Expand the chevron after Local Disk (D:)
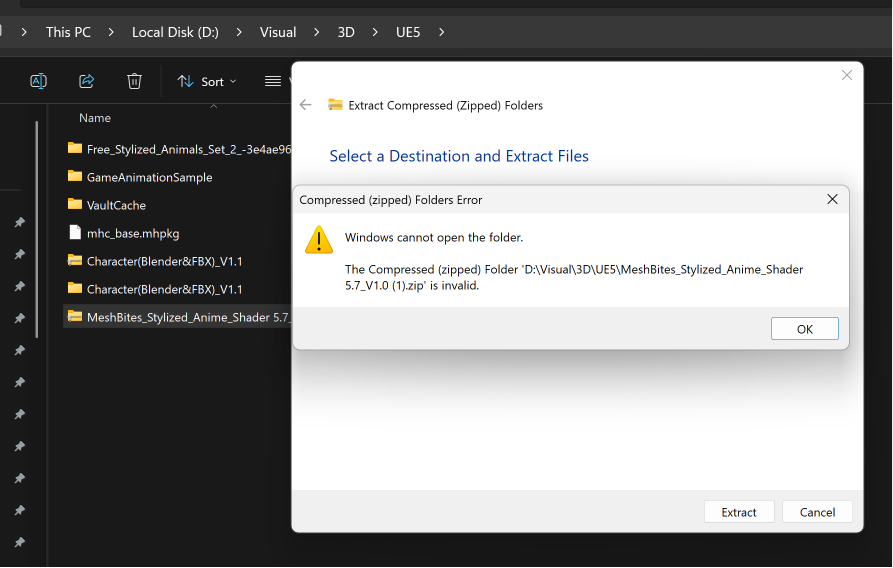Screen dimensions: 893x568 (239, 32)
